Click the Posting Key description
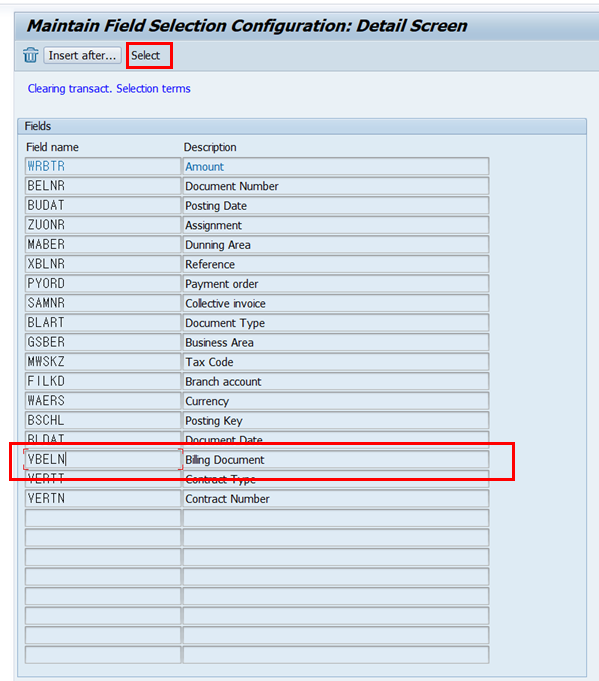 (336, 420)
